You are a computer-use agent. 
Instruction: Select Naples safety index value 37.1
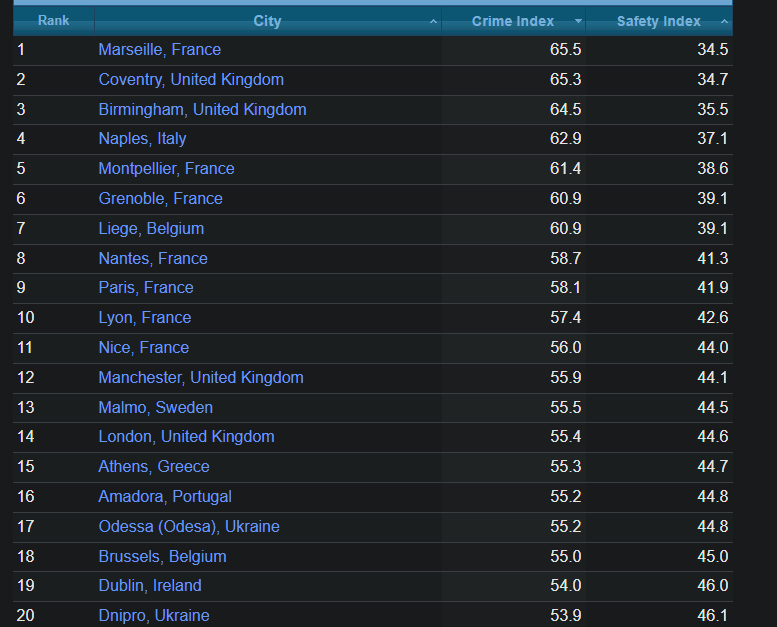click(x=713, y=138)
